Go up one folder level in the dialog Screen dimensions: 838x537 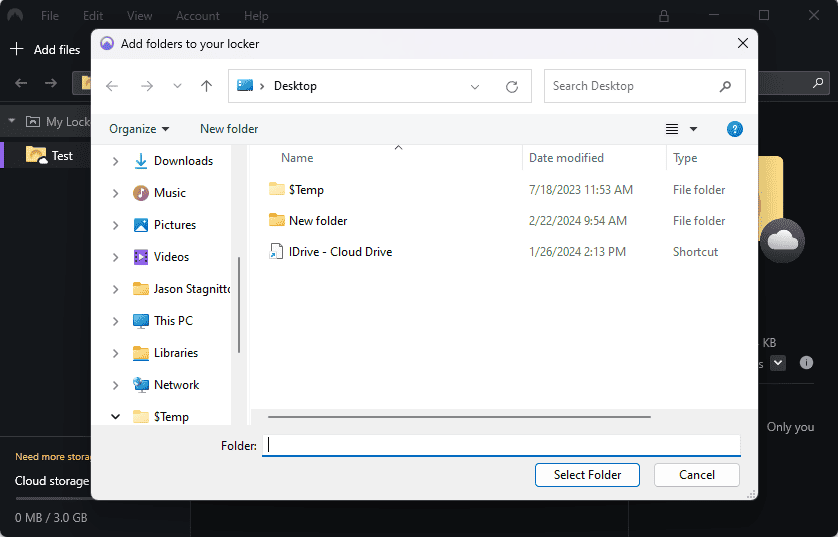[x=206, y=86]
